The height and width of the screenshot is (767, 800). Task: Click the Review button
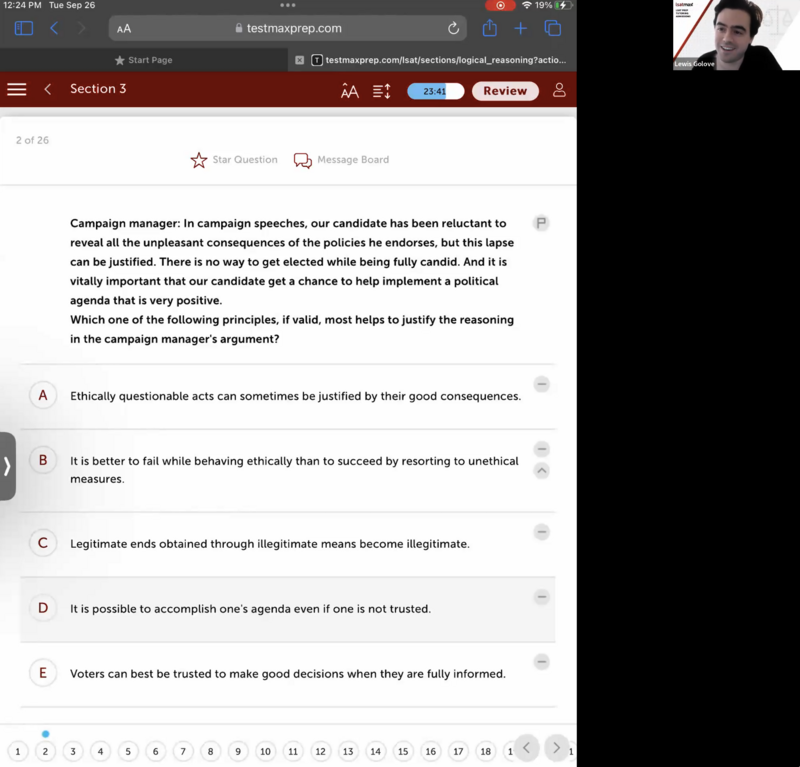(x=505, y=91)
